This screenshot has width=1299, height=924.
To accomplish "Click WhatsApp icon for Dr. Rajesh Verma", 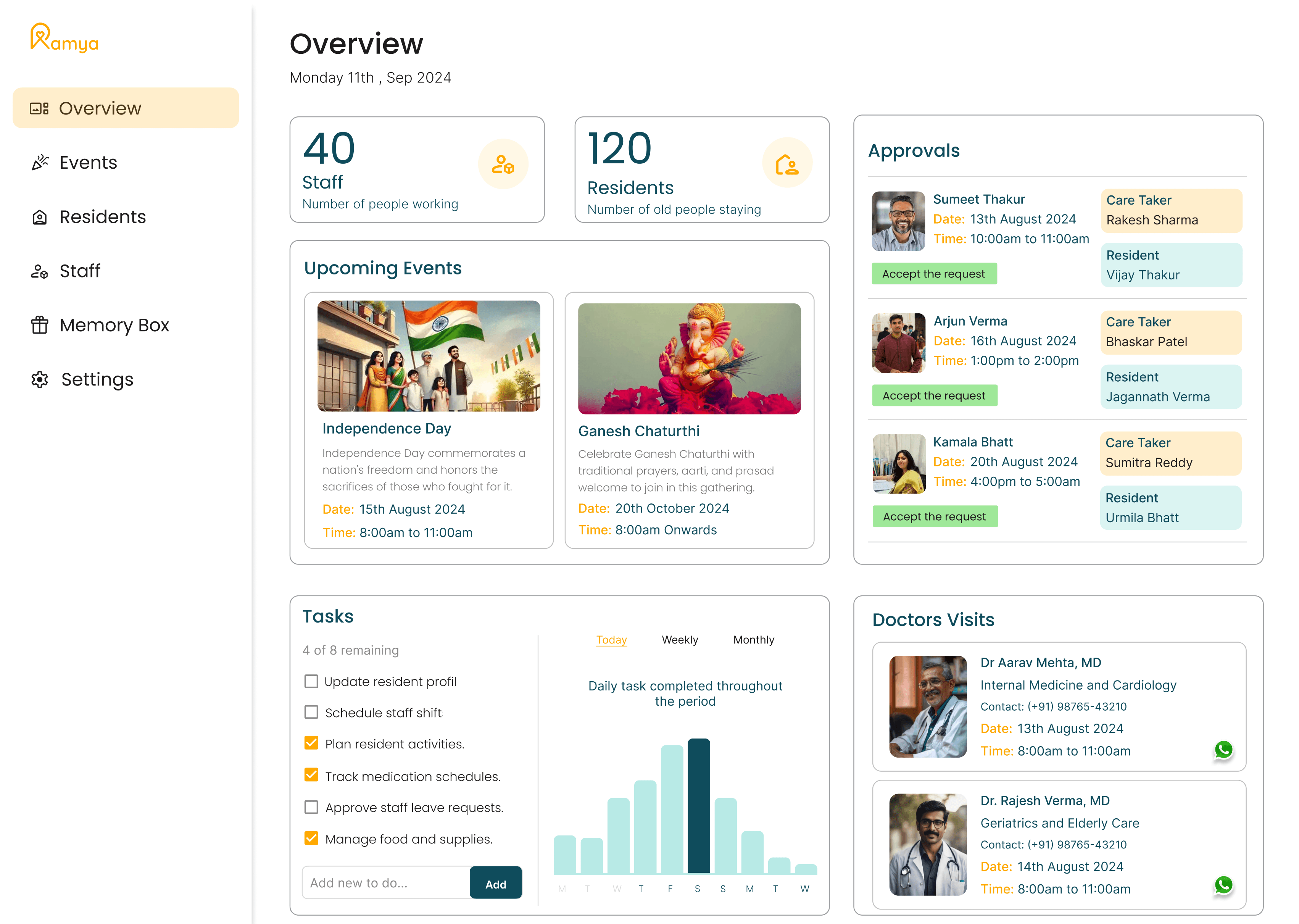I will tap(1223, 885).
